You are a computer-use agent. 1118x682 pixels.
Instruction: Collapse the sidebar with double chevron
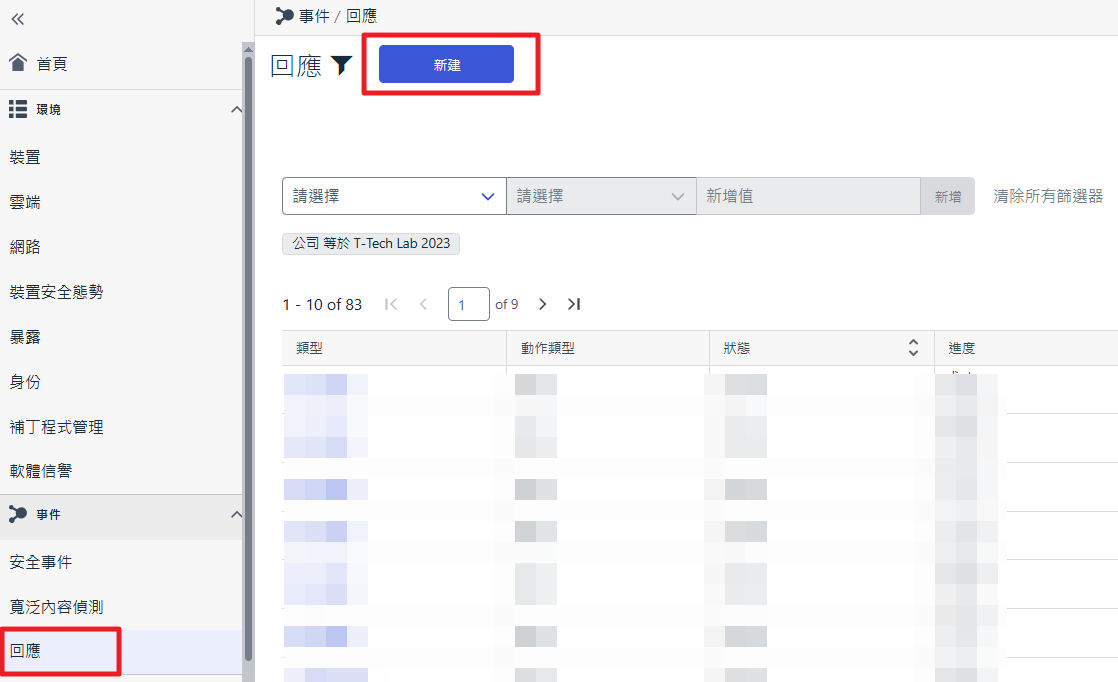pos(18,19)
